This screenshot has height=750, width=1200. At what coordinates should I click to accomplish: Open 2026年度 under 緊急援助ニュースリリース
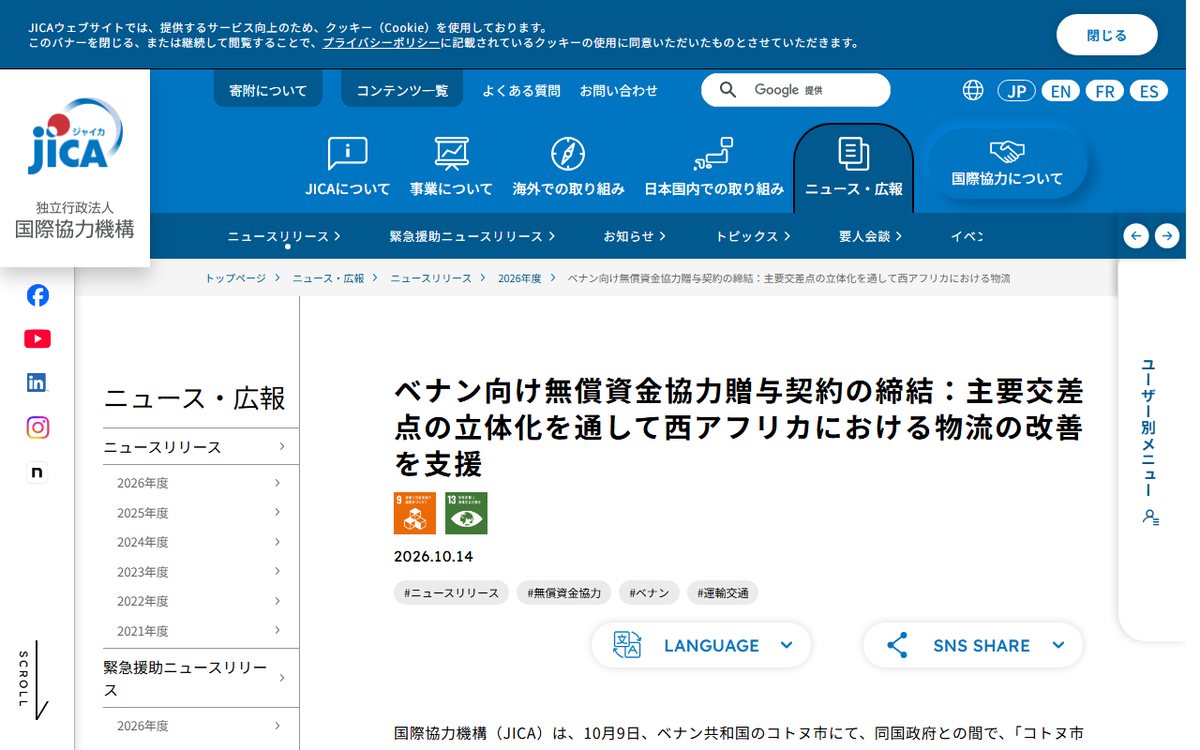201,726
